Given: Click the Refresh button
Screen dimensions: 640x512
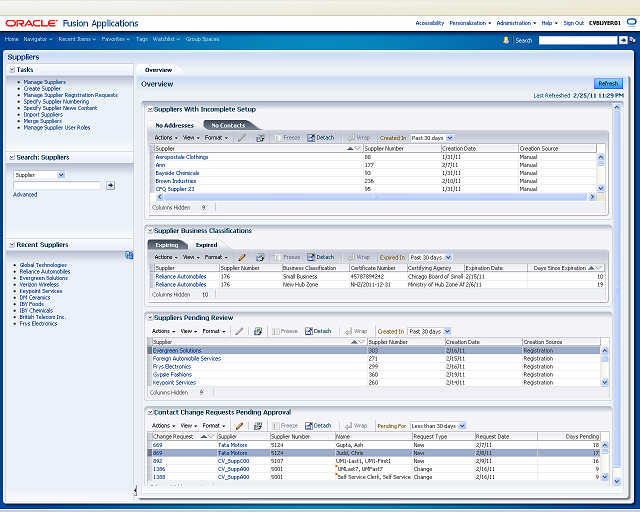Looking at the screenshot, I should pos(608,83).
